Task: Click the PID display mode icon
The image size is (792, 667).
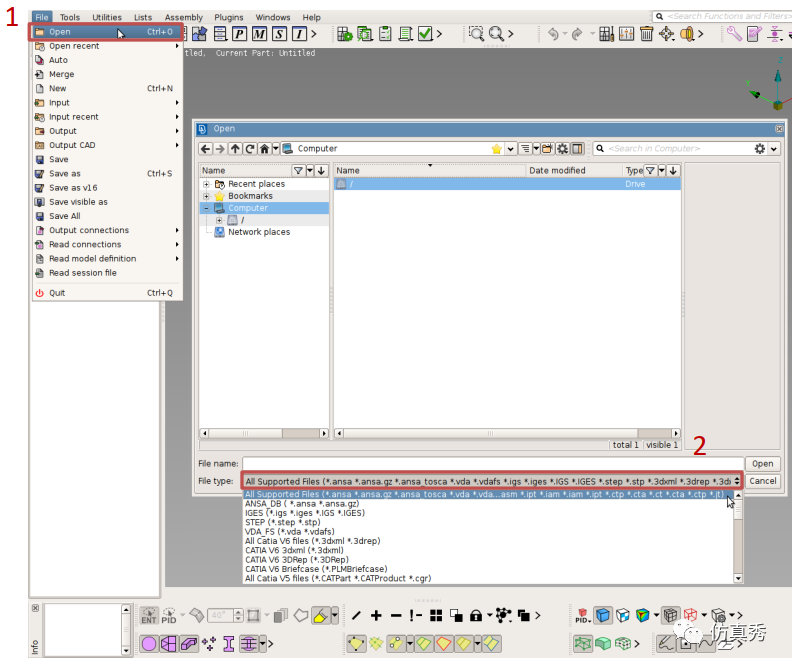Action: 582,615
